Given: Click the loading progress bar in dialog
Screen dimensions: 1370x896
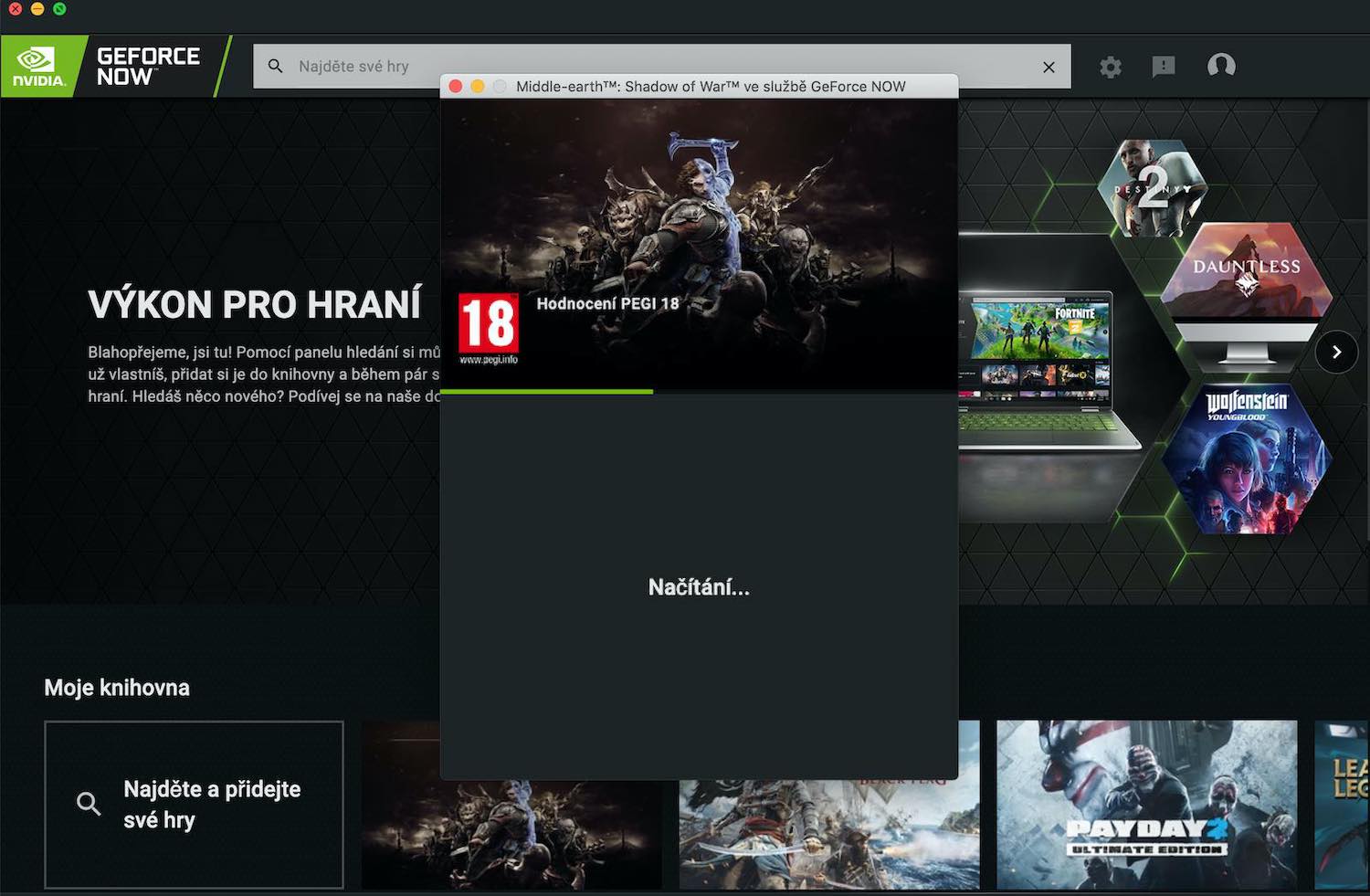Looking at the screenshot, I should [699, 392].
